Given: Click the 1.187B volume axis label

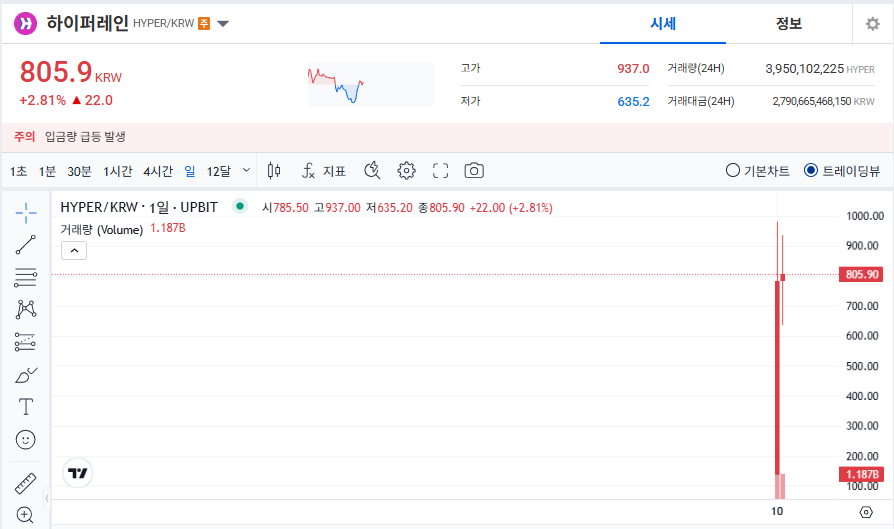Looking at the screenshot, I should (862, 474).
